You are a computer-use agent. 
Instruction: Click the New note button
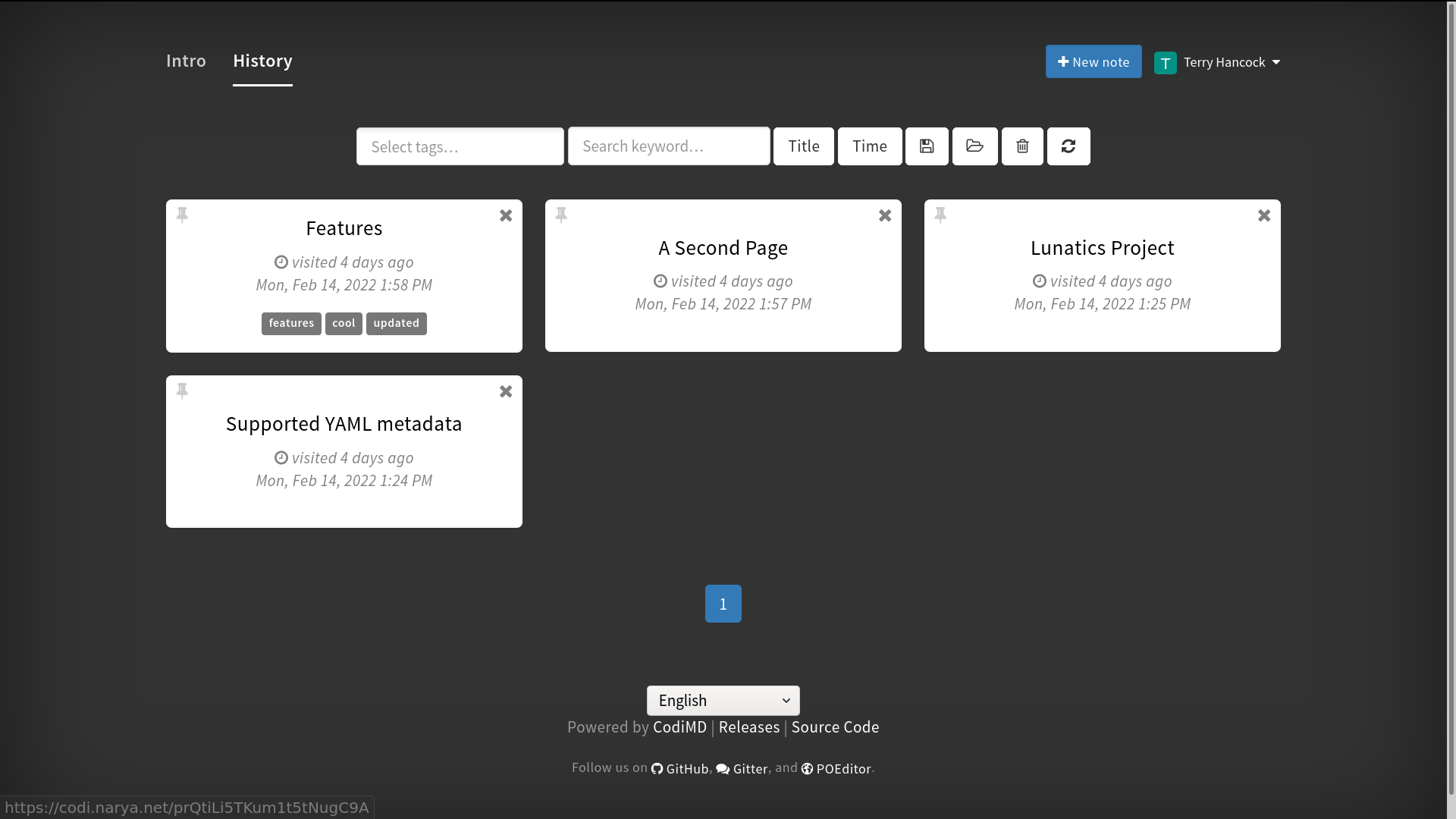(1093, 62)
